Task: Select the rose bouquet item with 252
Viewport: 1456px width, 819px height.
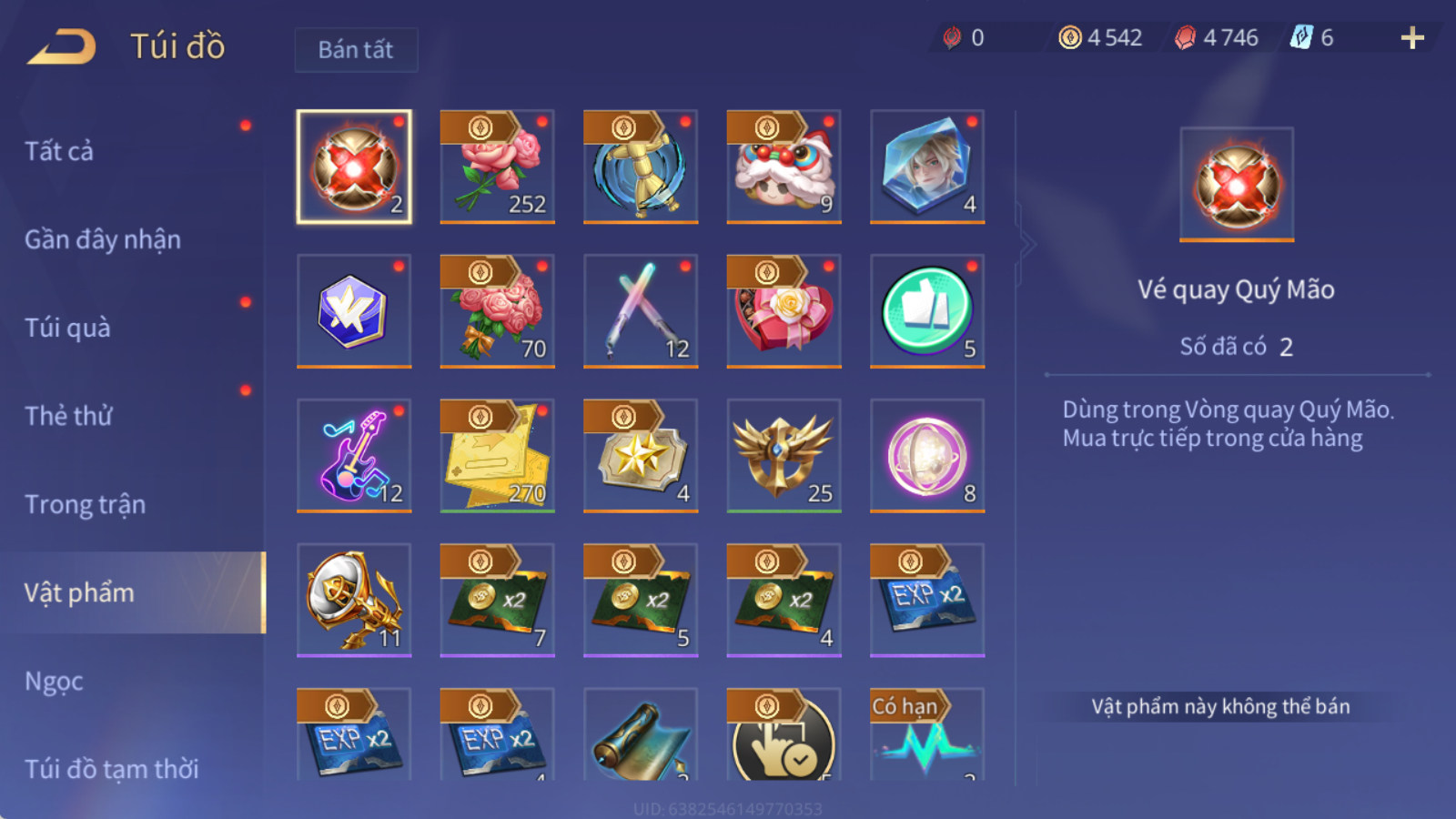Action: (x=497, y=167)
